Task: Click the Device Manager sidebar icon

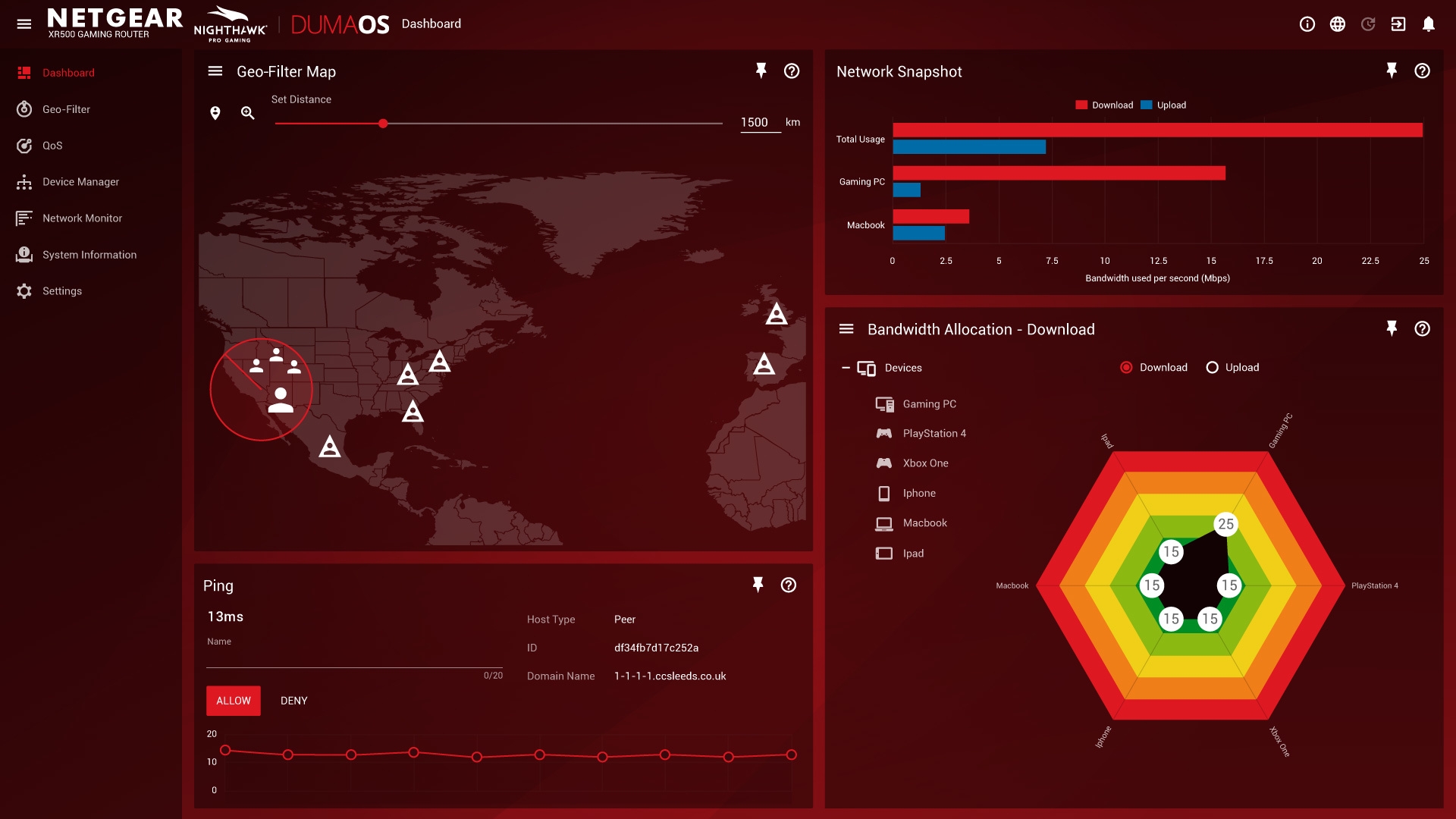Action: click(24, 181)
